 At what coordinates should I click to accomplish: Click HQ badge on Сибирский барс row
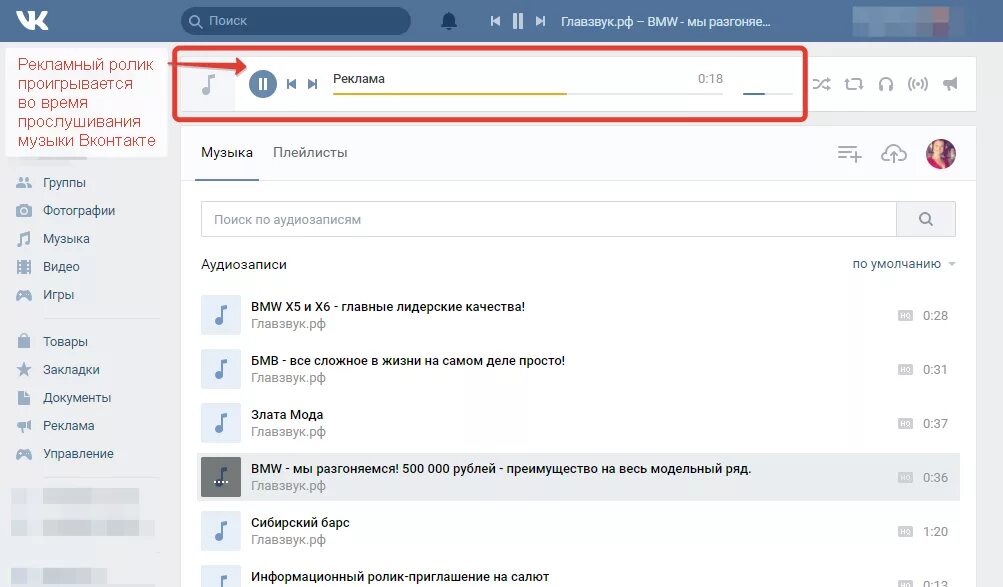[x=905, y=531]
